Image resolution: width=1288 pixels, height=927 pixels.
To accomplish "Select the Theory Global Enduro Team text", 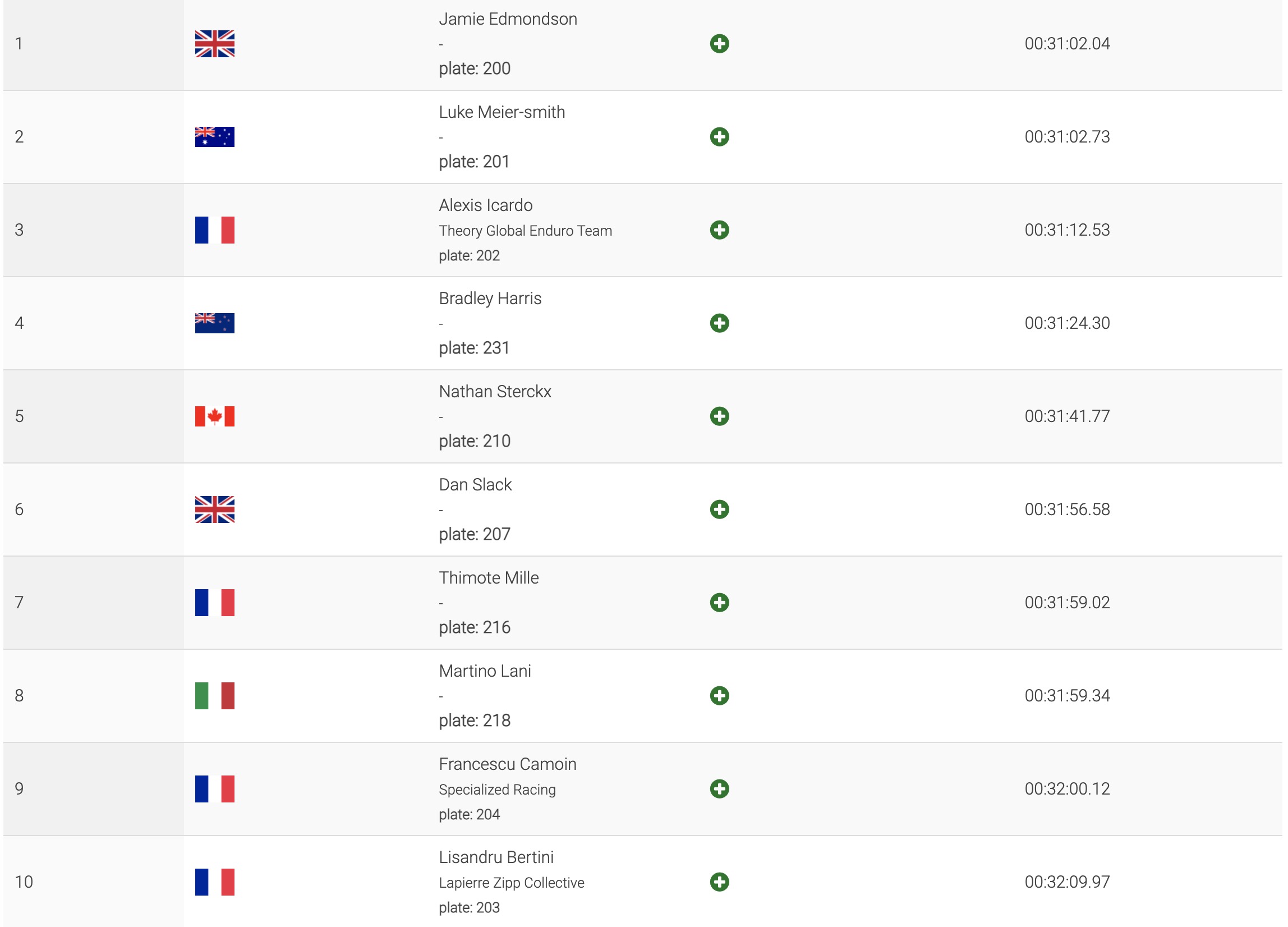I will (x=525, y=231).
